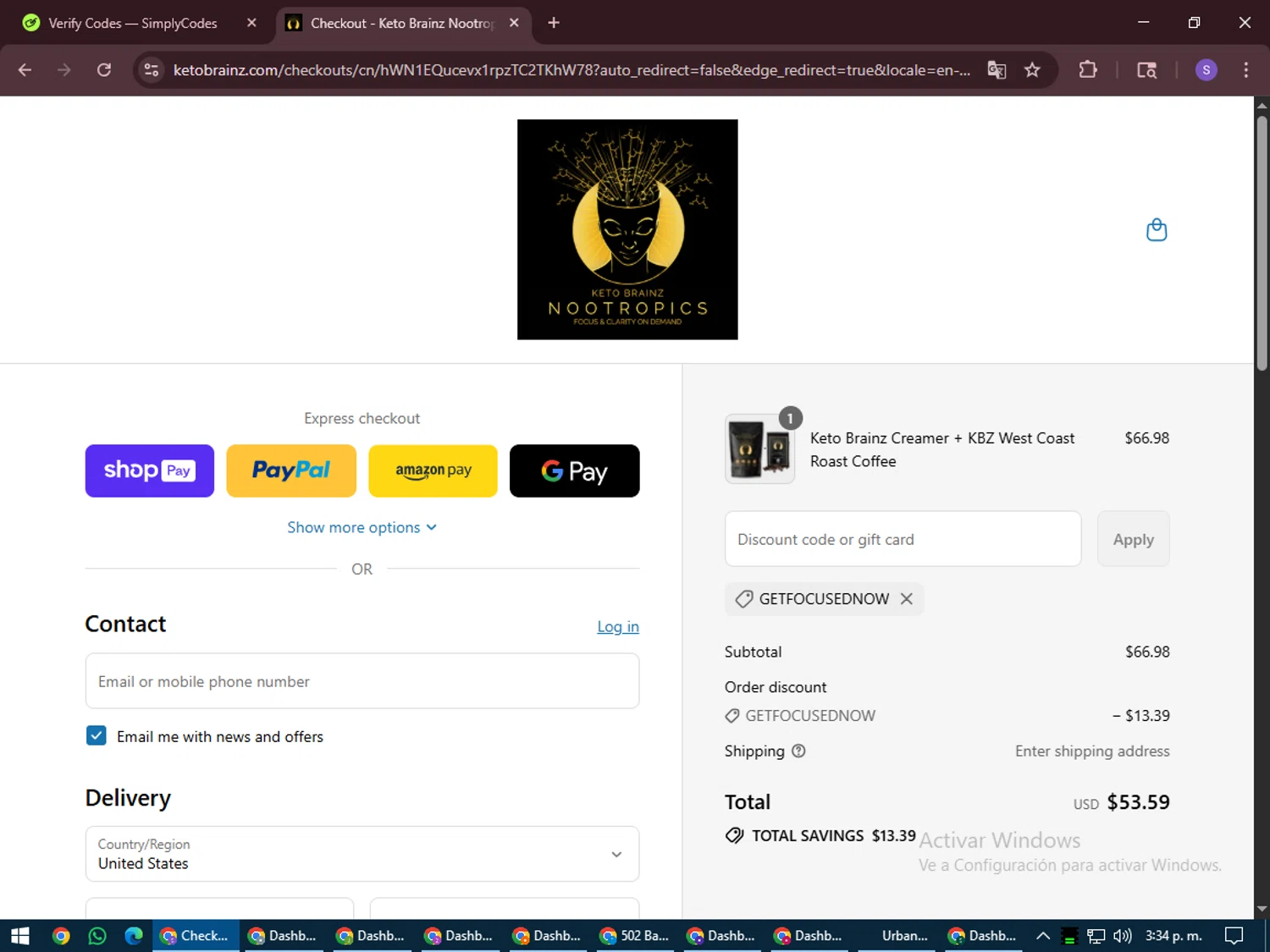
Task: Click the Shipping help question mark
Action: point(798,751)
